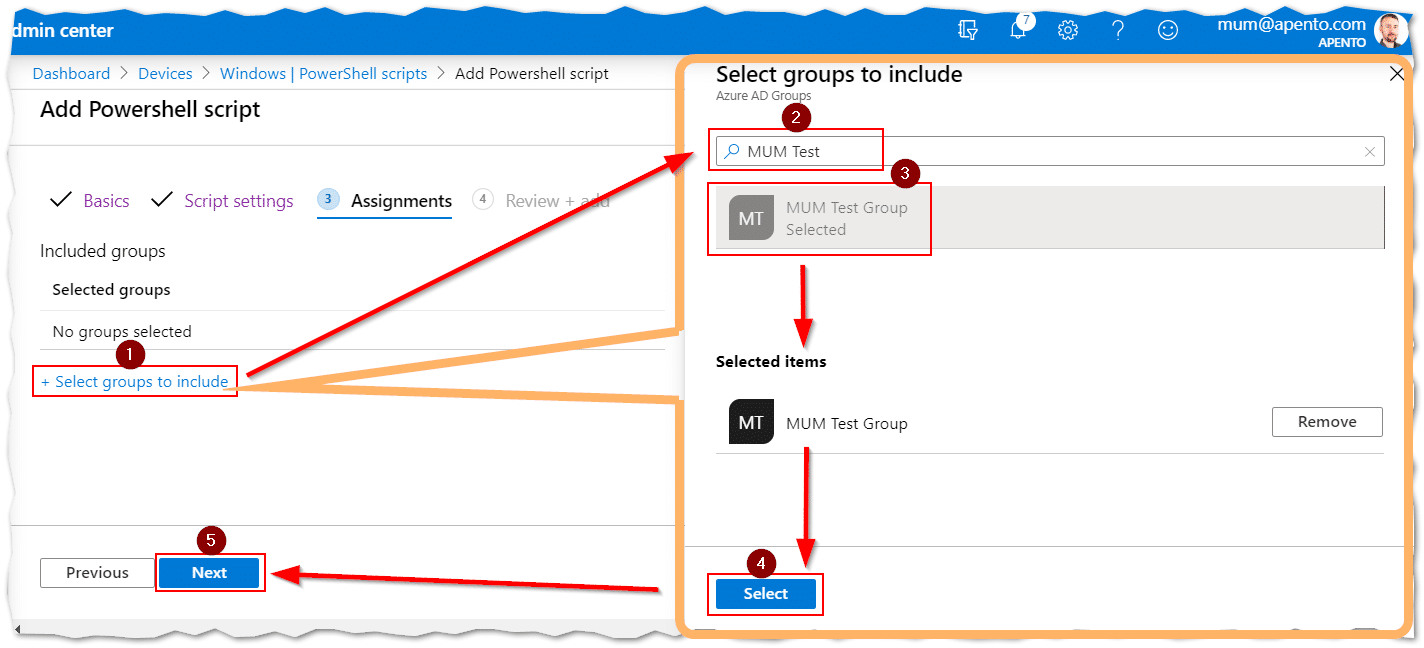Open the settings gear in the top bar
1424x648 pixels.
click(x=1068, y=30)
